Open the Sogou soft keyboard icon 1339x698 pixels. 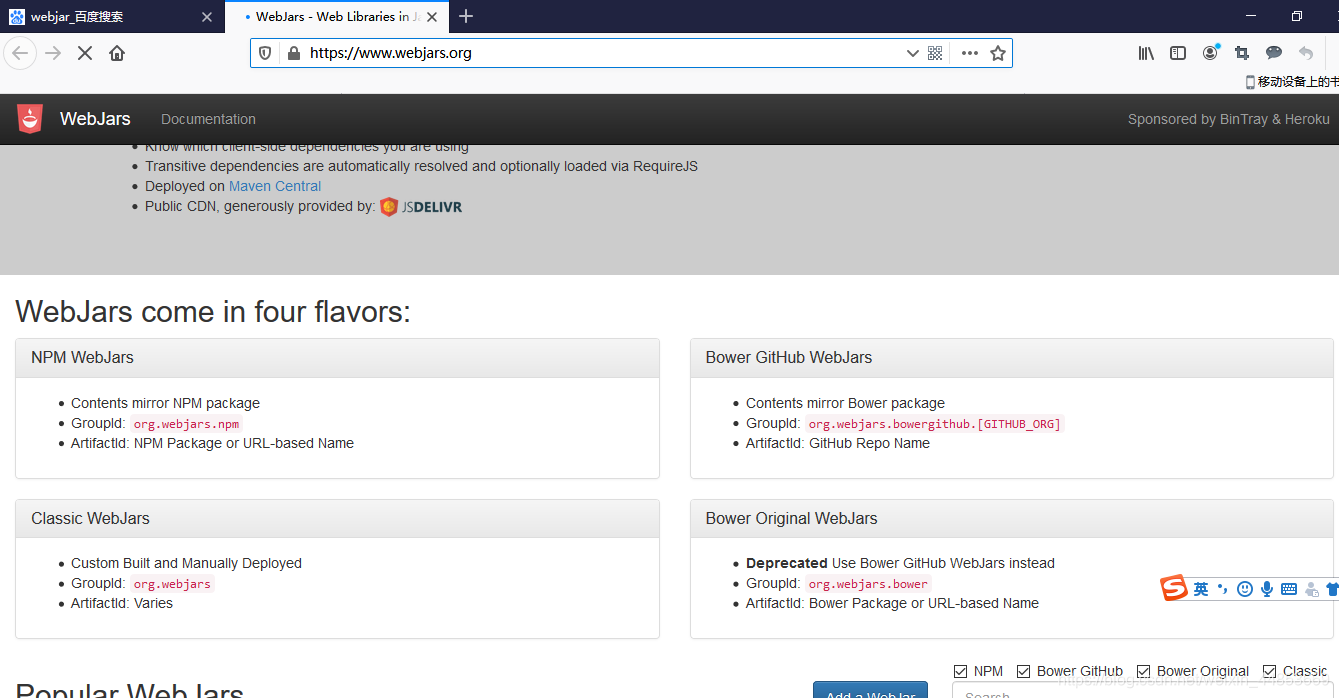coord(1289,589)
